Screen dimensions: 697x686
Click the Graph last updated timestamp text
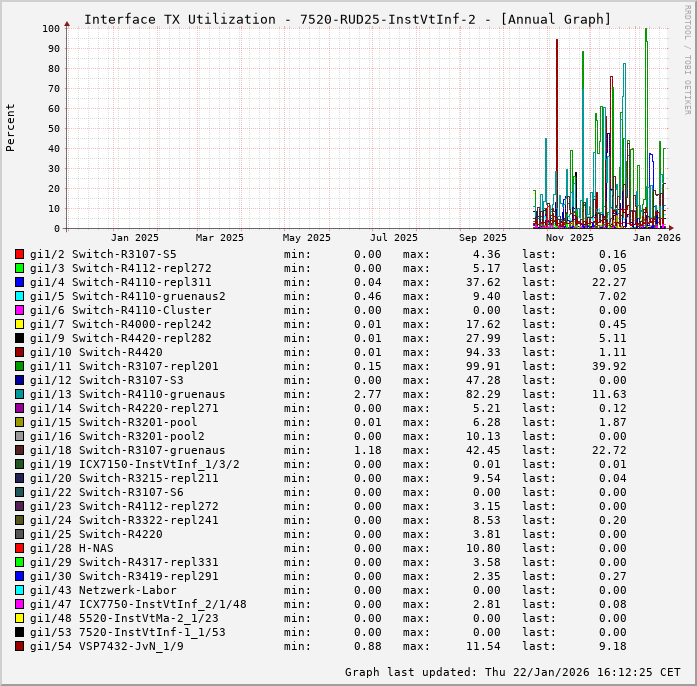pos(512,672)
